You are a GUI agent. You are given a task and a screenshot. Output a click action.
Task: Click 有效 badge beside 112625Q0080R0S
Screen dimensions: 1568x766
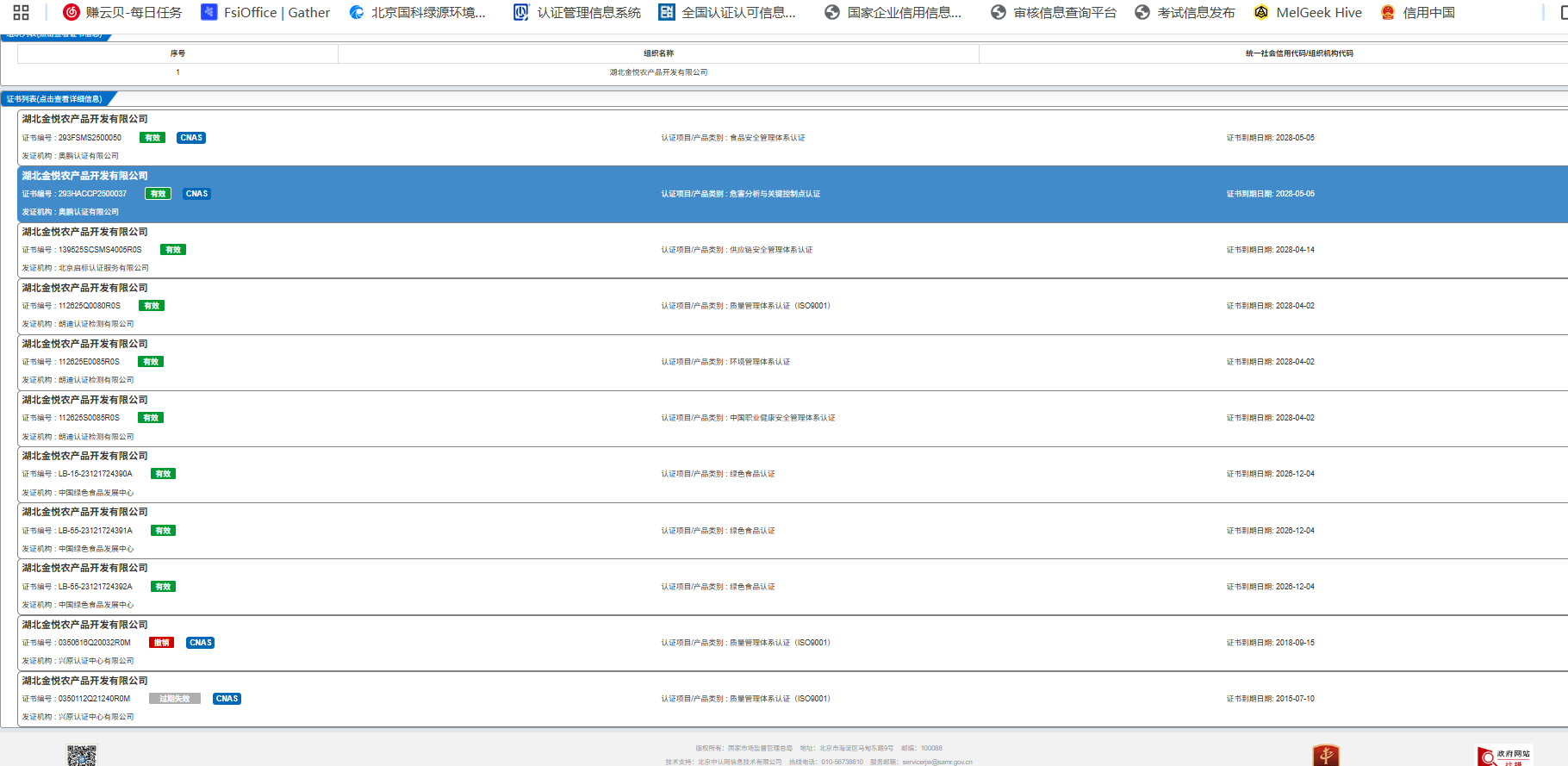152,306
